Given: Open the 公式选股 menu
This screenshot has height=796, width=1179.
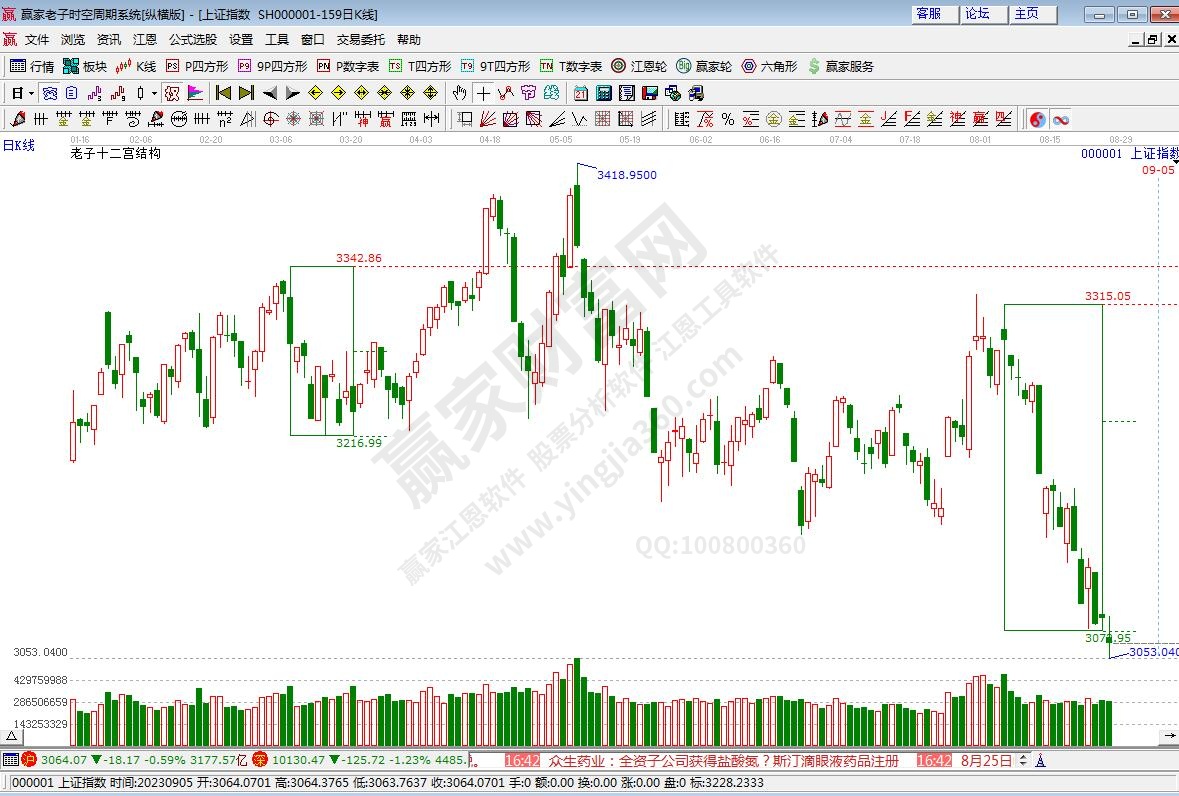Looking at the screenshot, I should coord(192,40).
